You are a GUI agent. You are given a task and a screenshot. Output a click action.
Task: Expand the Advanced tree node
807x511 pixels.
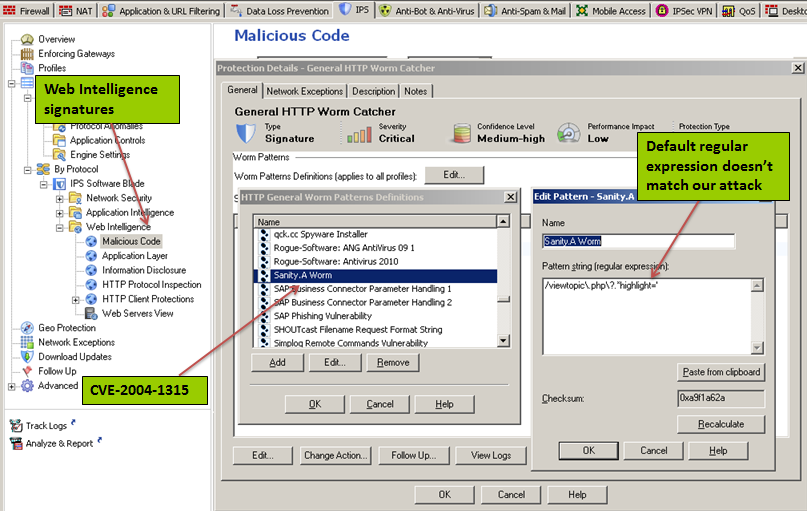click(x=12, y=386)
